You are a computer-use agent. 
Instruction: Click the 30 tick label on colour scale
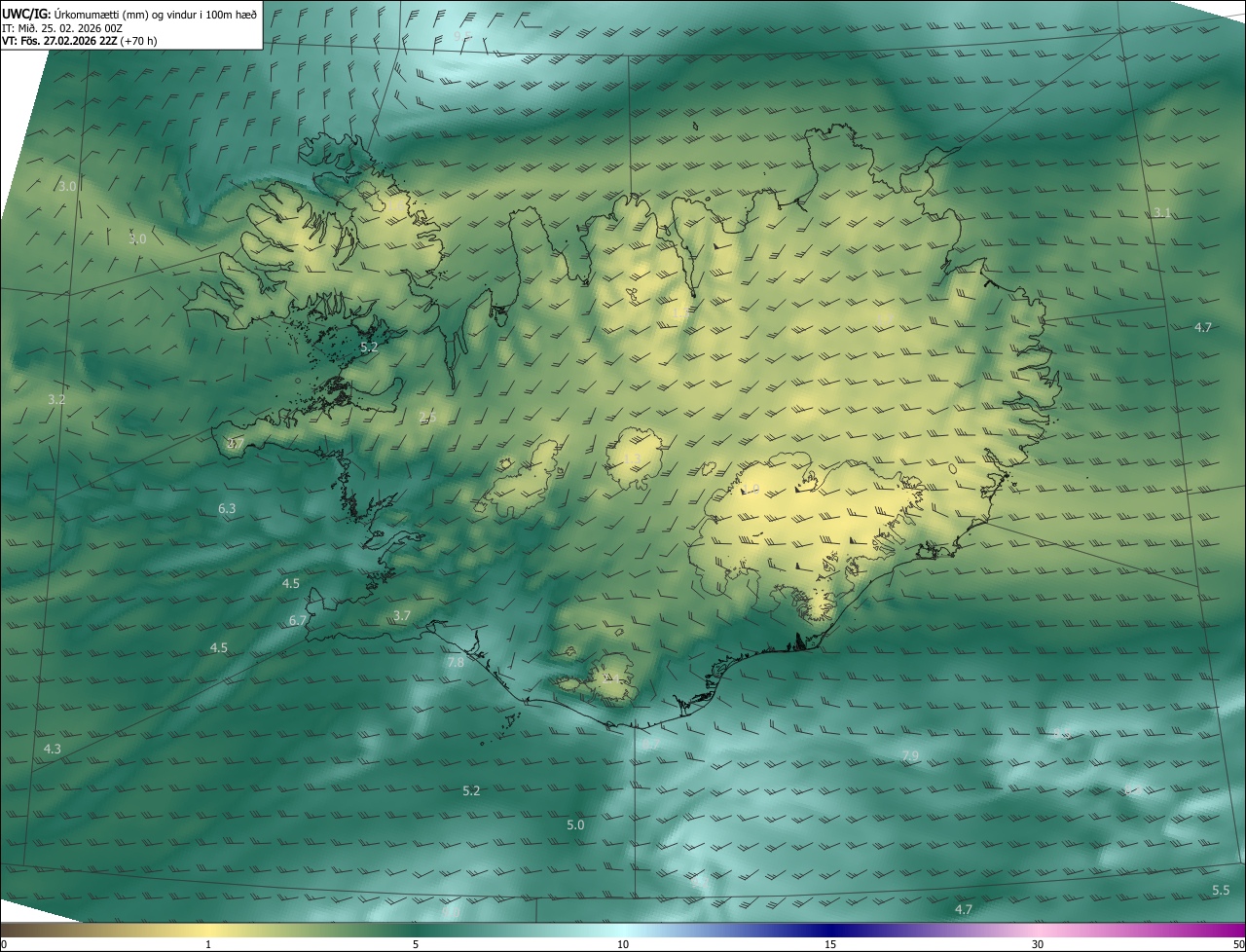click(1038, 944)
